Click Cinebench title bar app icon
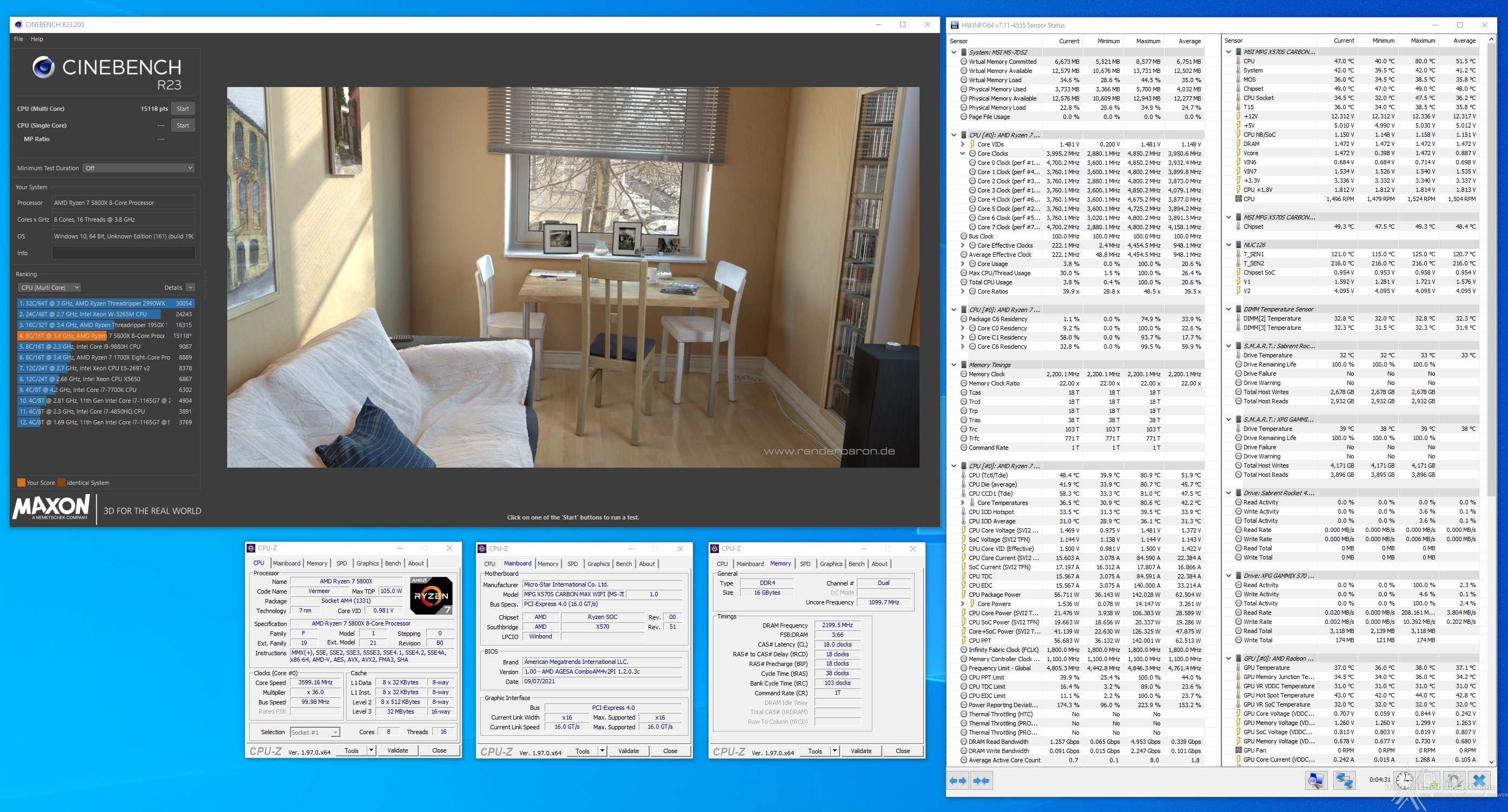This screenshot has width=1508, height=812. [19, 24]
